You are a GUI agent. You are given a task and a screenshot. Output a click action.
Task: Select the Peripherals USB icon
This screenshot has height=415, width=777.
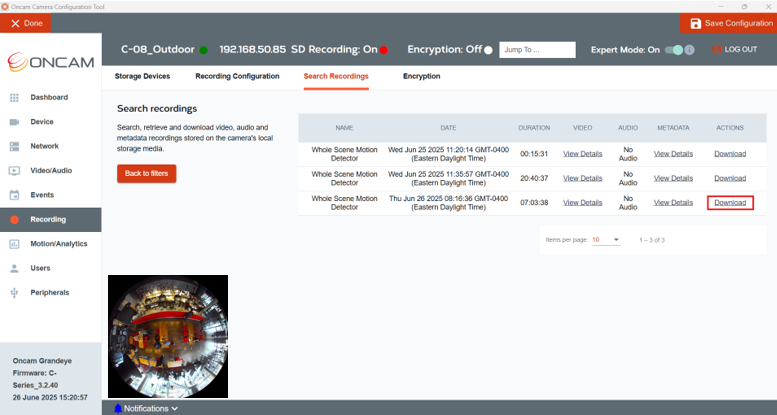click(x=14, y=293)
